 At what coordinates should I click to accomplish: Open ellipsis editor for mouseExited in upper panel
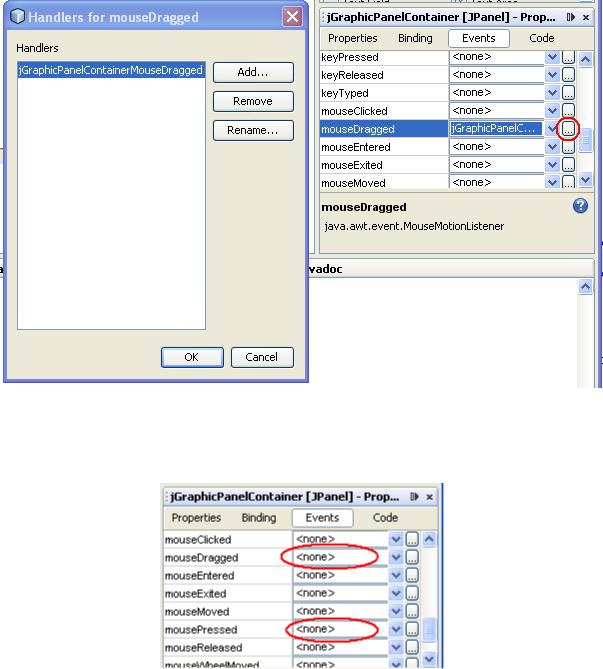click(568, 165)
